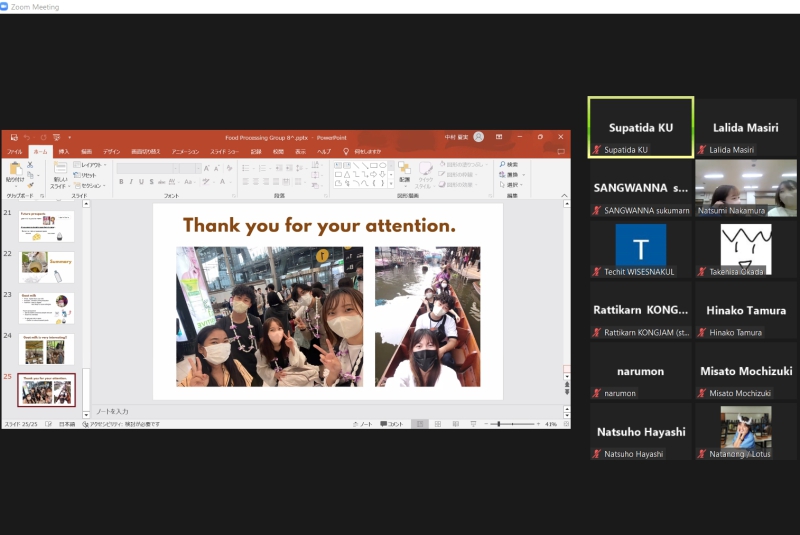The width and height of the screenshot is (800, 535).
Task: Toggle the Notes pane in status bar
Action: pos(363,424)
